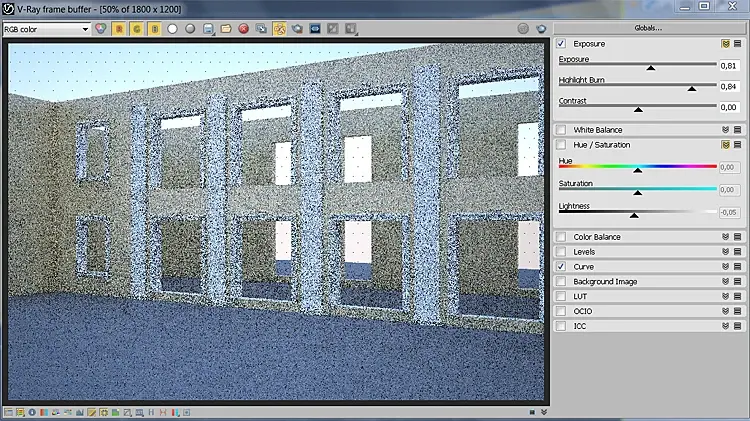Switch to RGB channel view icon
The width and height of the screenshot is (750, 421).
pyautogui.click(x=100, y=29)
